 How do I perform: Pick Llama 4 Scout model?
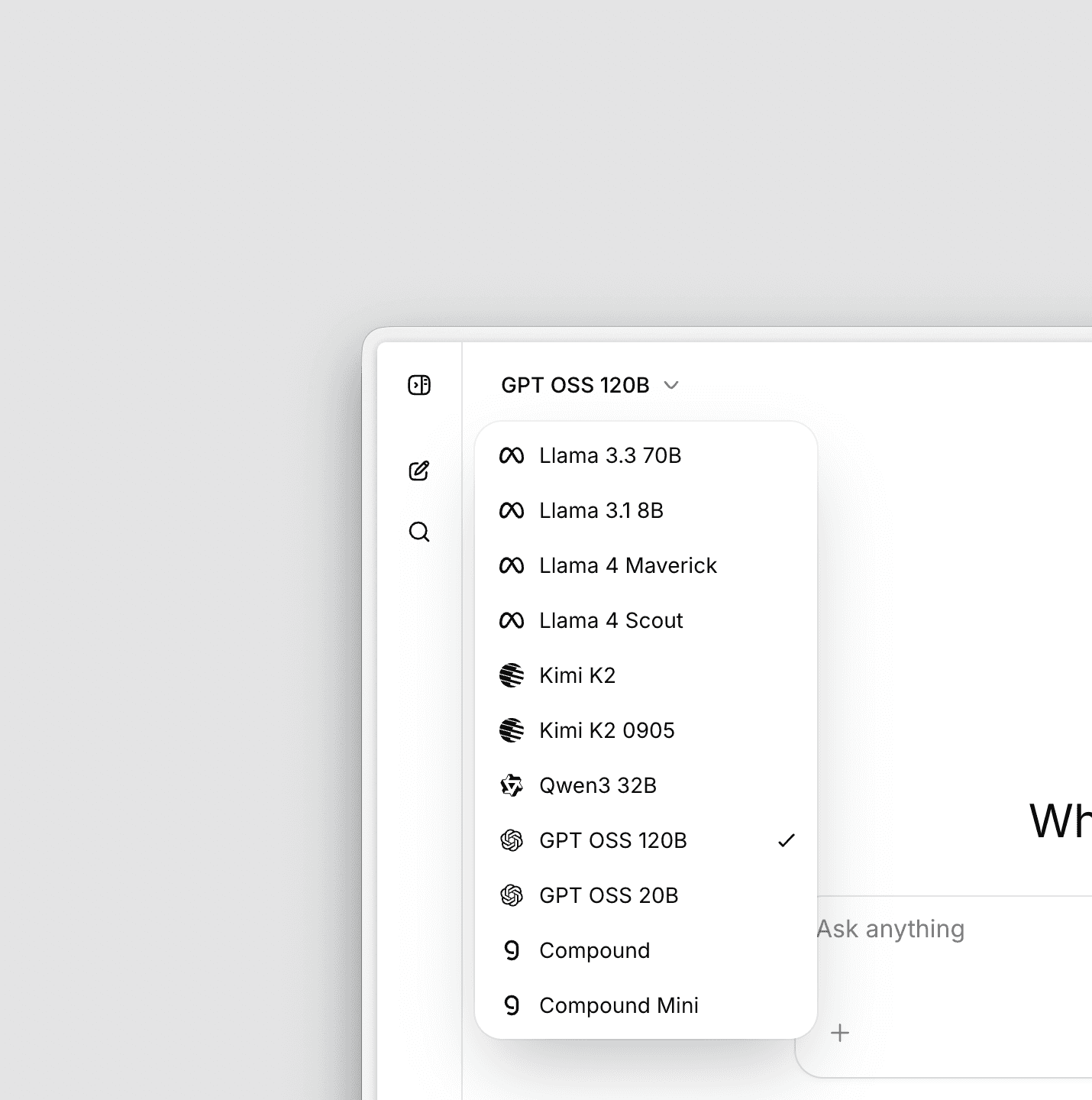tap(611, 621)
